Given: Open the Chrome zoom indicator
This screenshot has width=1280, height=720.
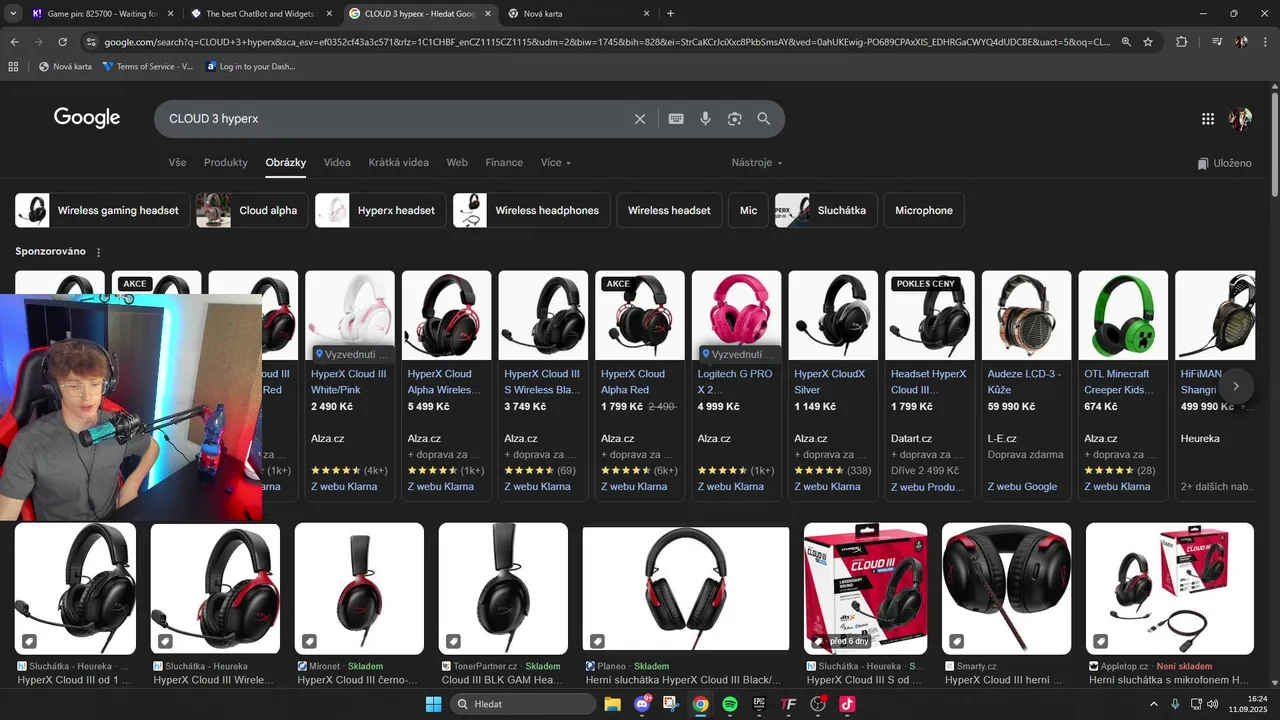Looking at the screenshot, I should coord(1126,42).
